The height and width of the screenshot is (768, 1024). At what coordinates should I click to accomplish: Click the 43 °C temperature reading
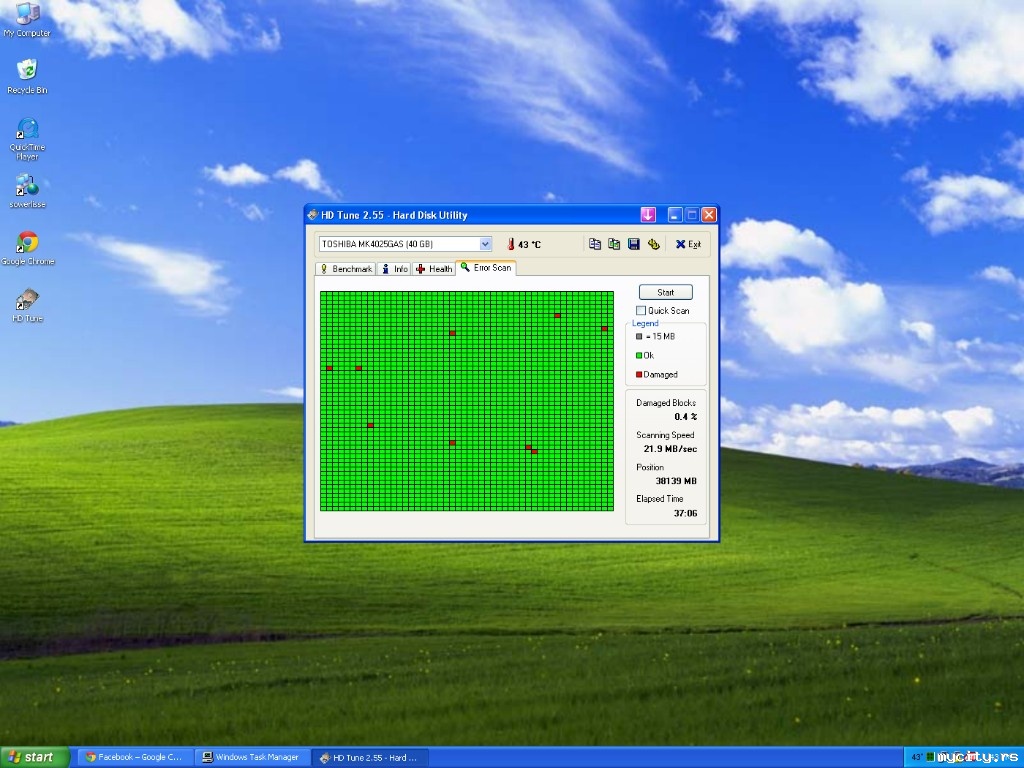(x=529, y=244)
